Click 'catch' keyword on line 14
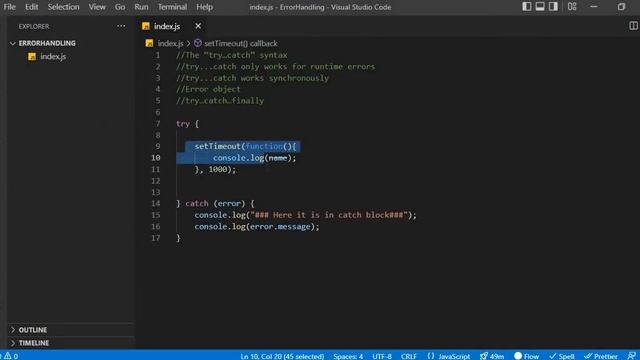The width and height of the screenshot is (640, 360). point(197,203)
